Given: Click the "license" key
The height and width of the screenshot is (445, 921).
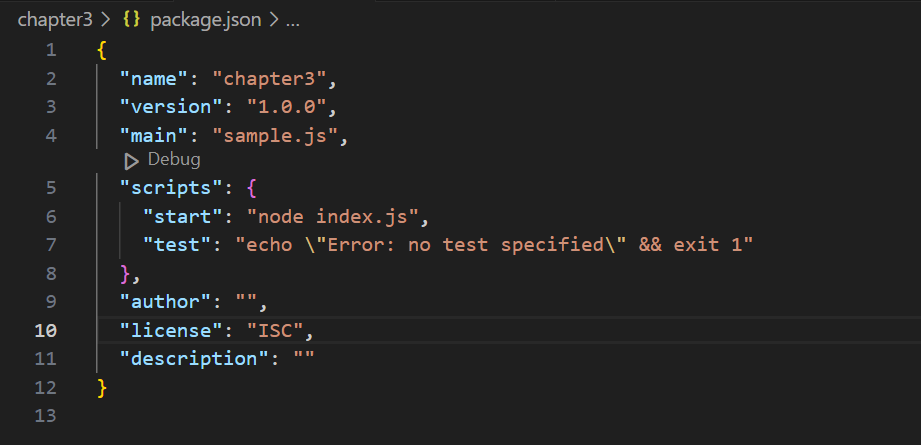Looking at the screenshot, I should pos(172,331).
